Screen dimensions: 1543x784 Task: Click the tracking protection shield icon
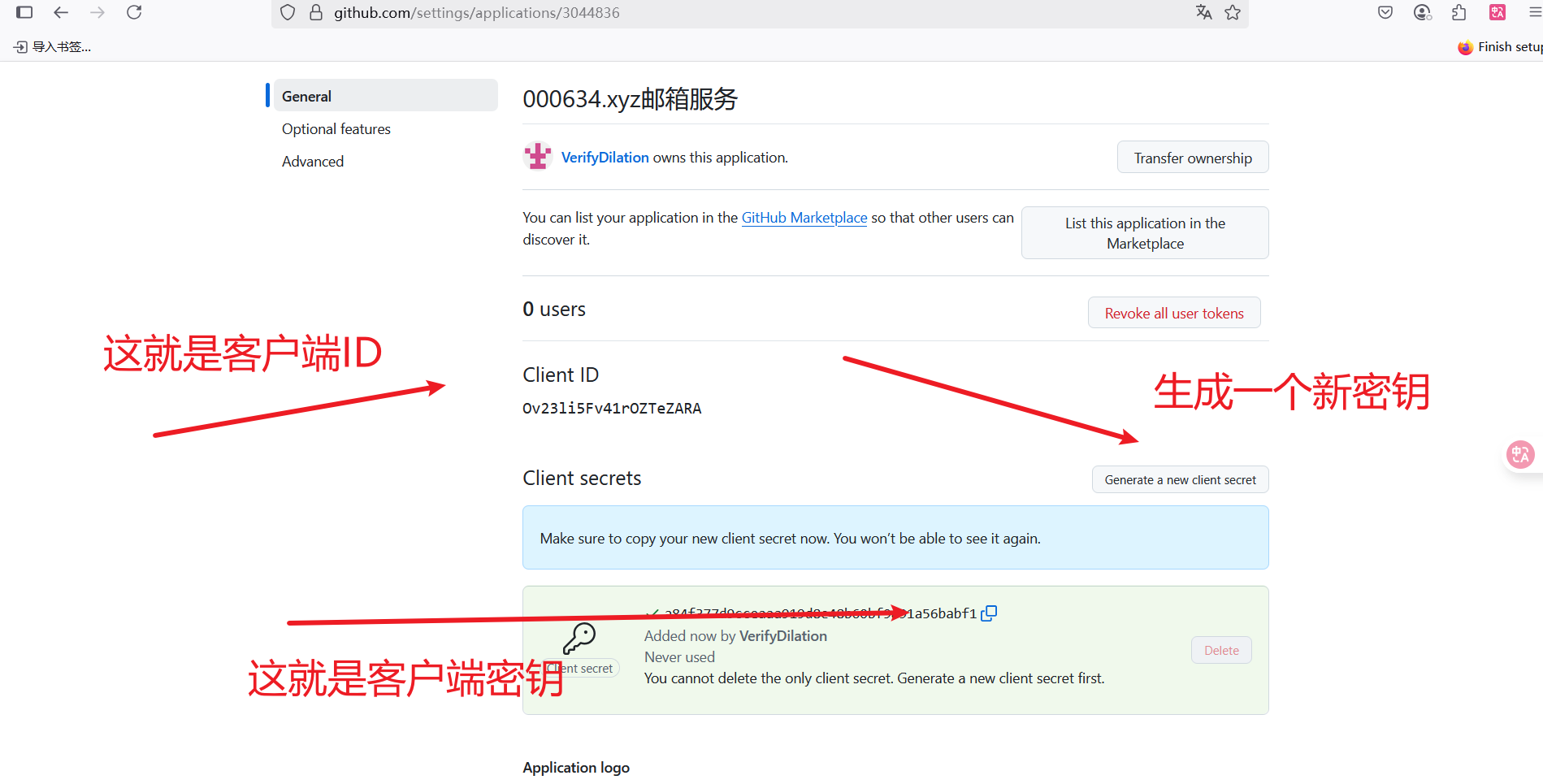pos(288,12)
